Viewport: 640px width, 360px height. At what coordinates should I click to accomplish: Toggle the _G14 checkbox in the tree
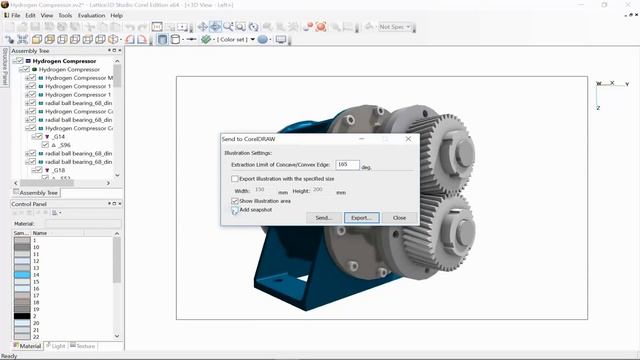[x=39, y=136]
